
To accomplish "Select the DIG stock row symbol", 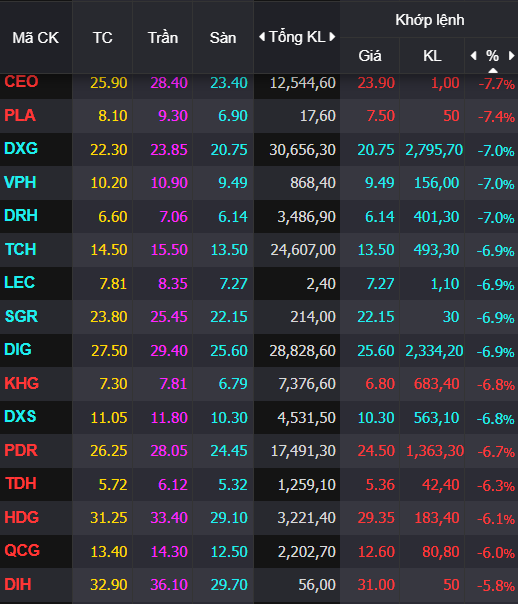I will [18, 350].
